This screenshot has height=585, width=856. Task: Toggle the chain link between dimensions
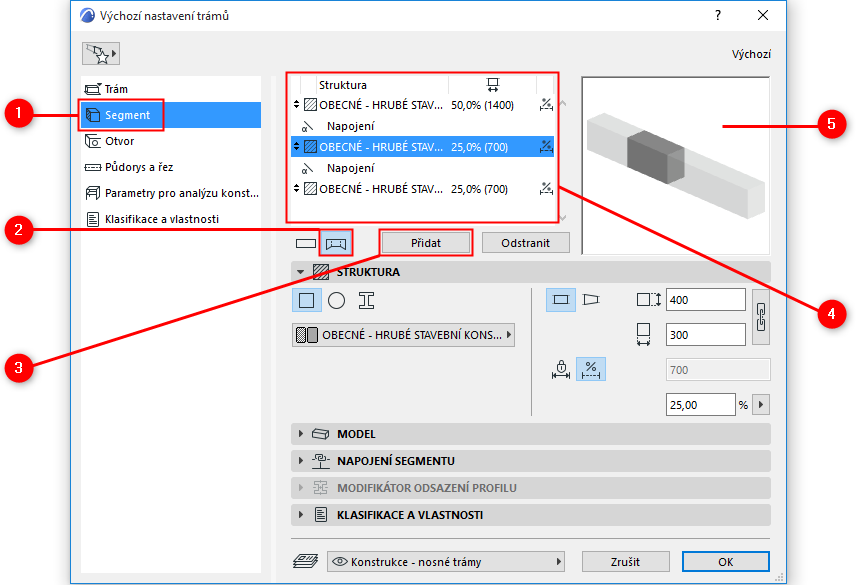pos(760,317)
